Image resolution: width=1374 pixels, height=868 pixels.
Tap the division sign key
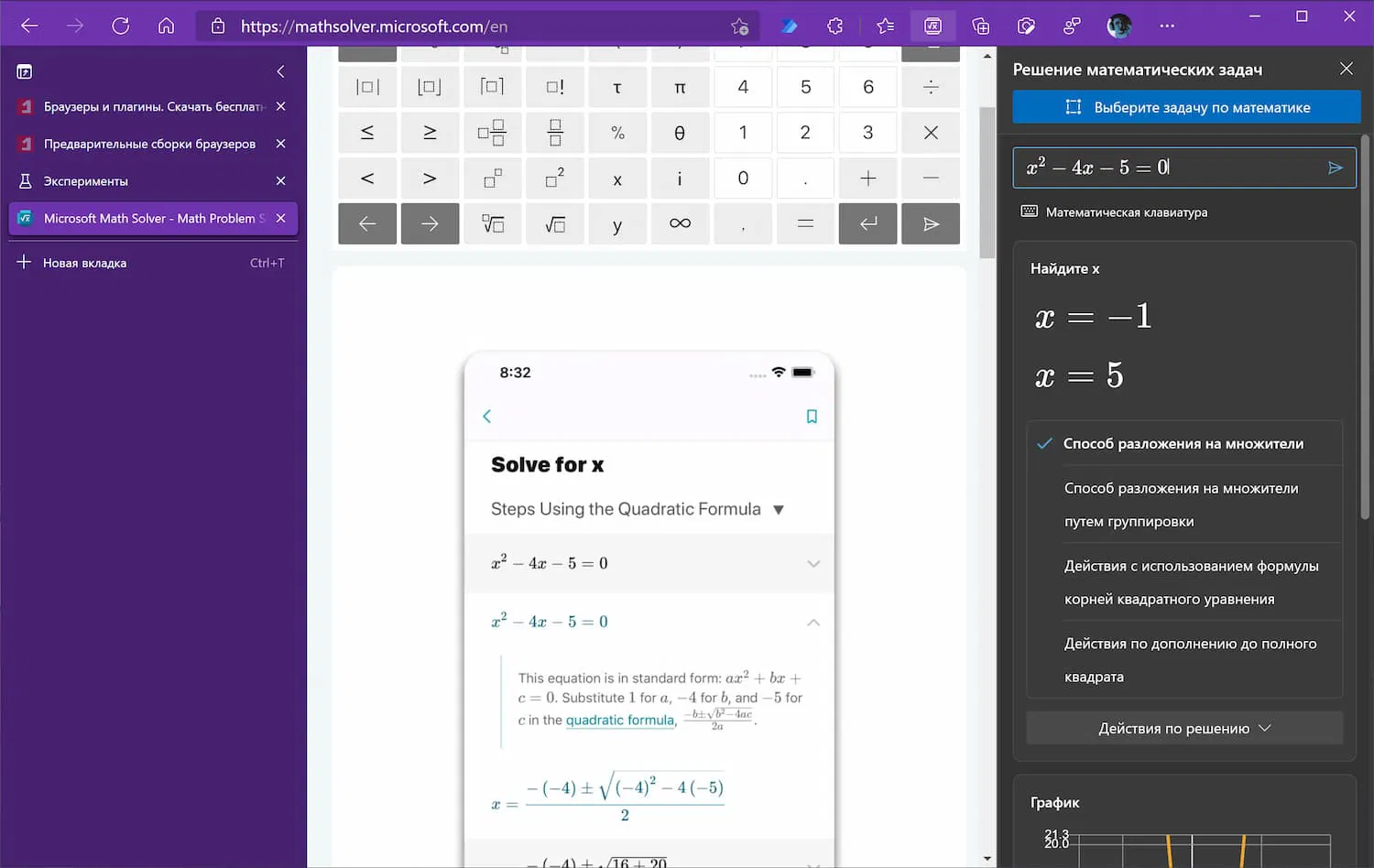click(931, 87)
